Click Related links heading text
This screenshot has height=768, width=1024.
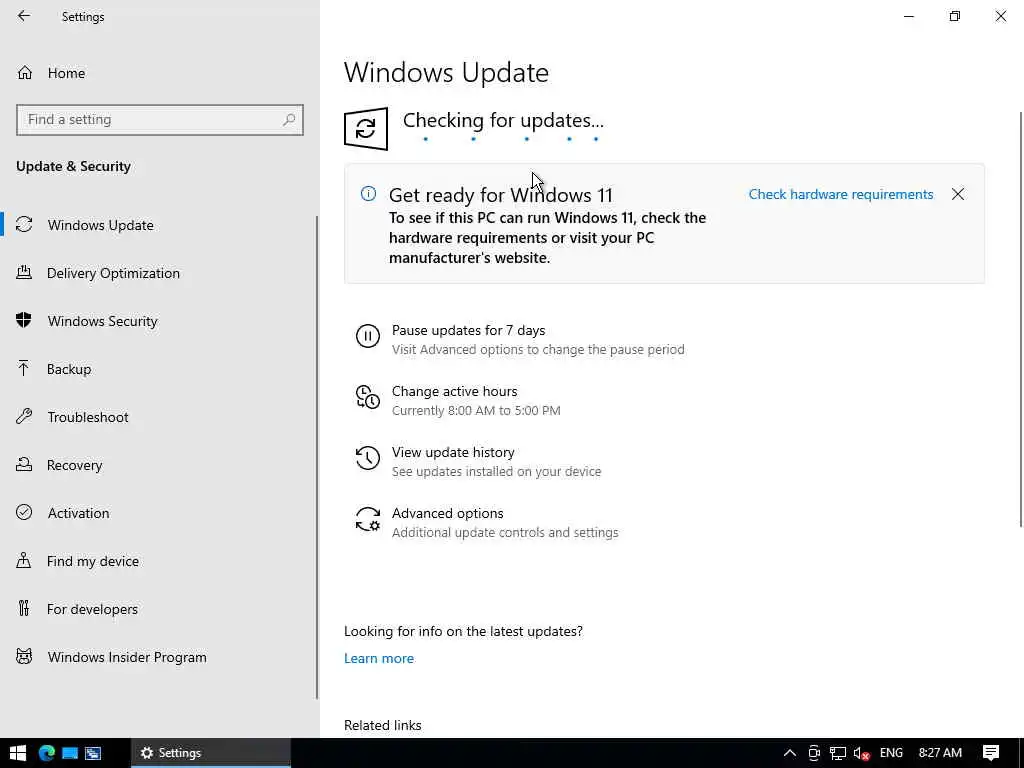(383, 726)
